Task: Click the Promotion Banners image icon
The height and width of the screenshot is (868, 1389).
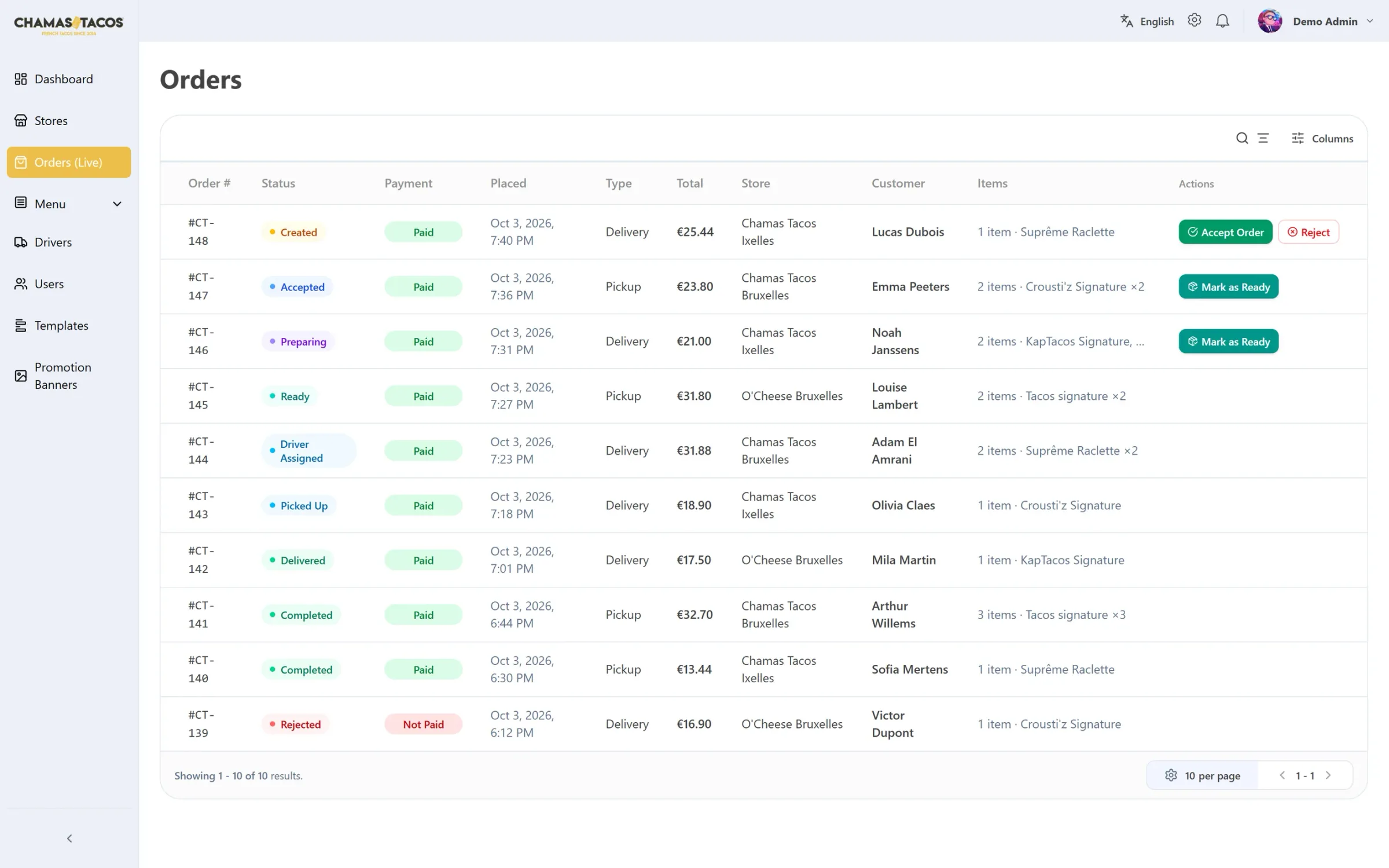Action: (21, 376)
